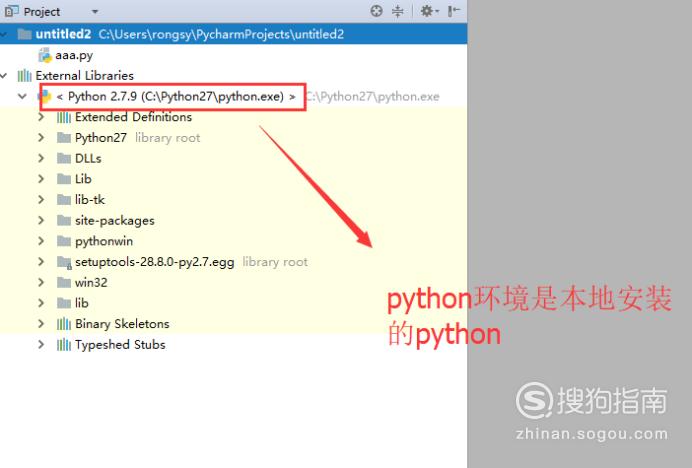The height and width of the screenshot is (468, 692).
Task: Expand the DLLs folder
Action: tap(41, 158)
